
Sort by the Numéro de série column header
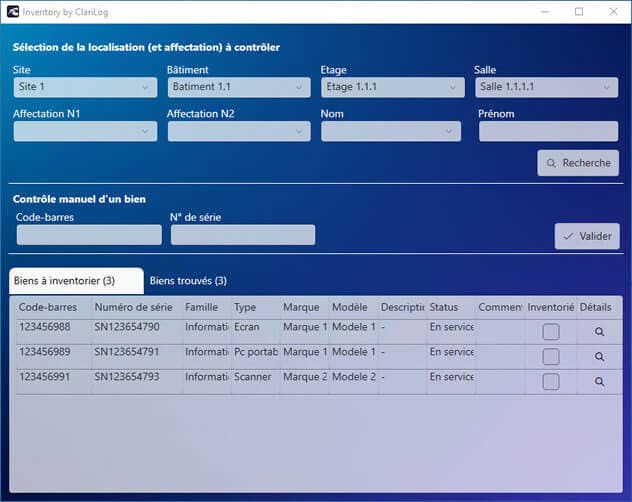tap(134, 307)
